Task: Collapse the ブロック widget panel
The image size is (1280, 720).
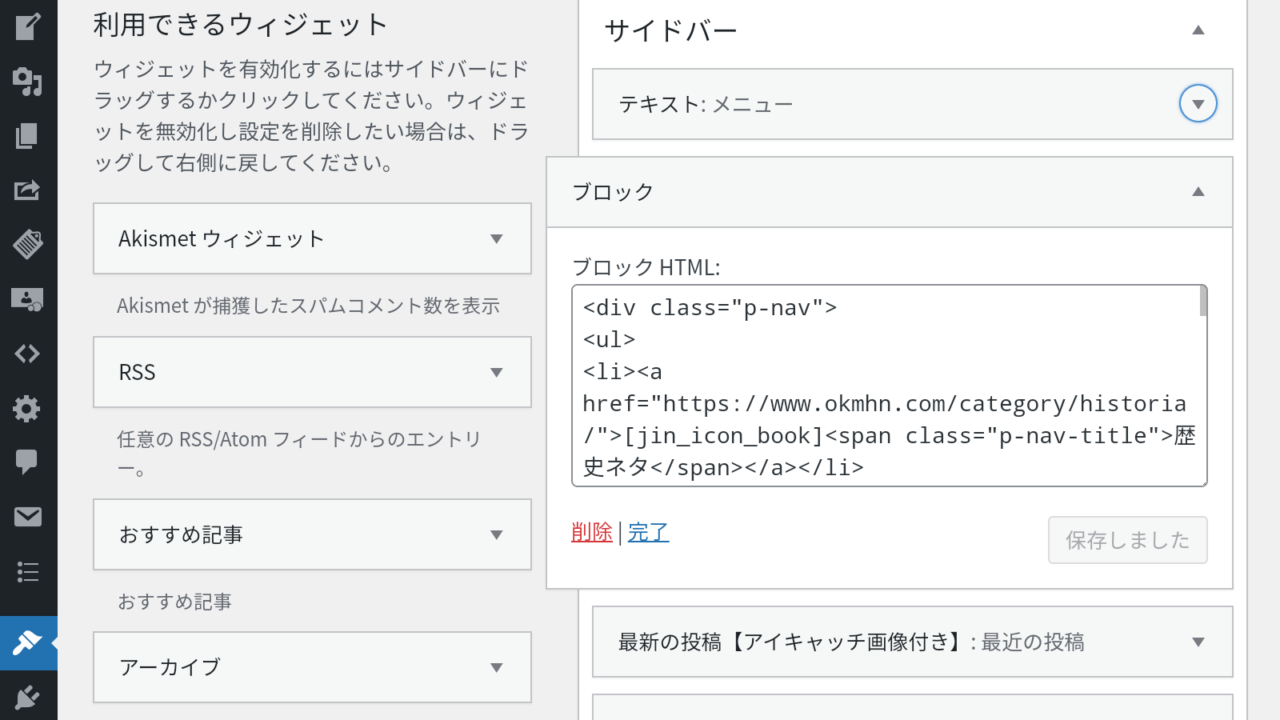Action: 1198,192
